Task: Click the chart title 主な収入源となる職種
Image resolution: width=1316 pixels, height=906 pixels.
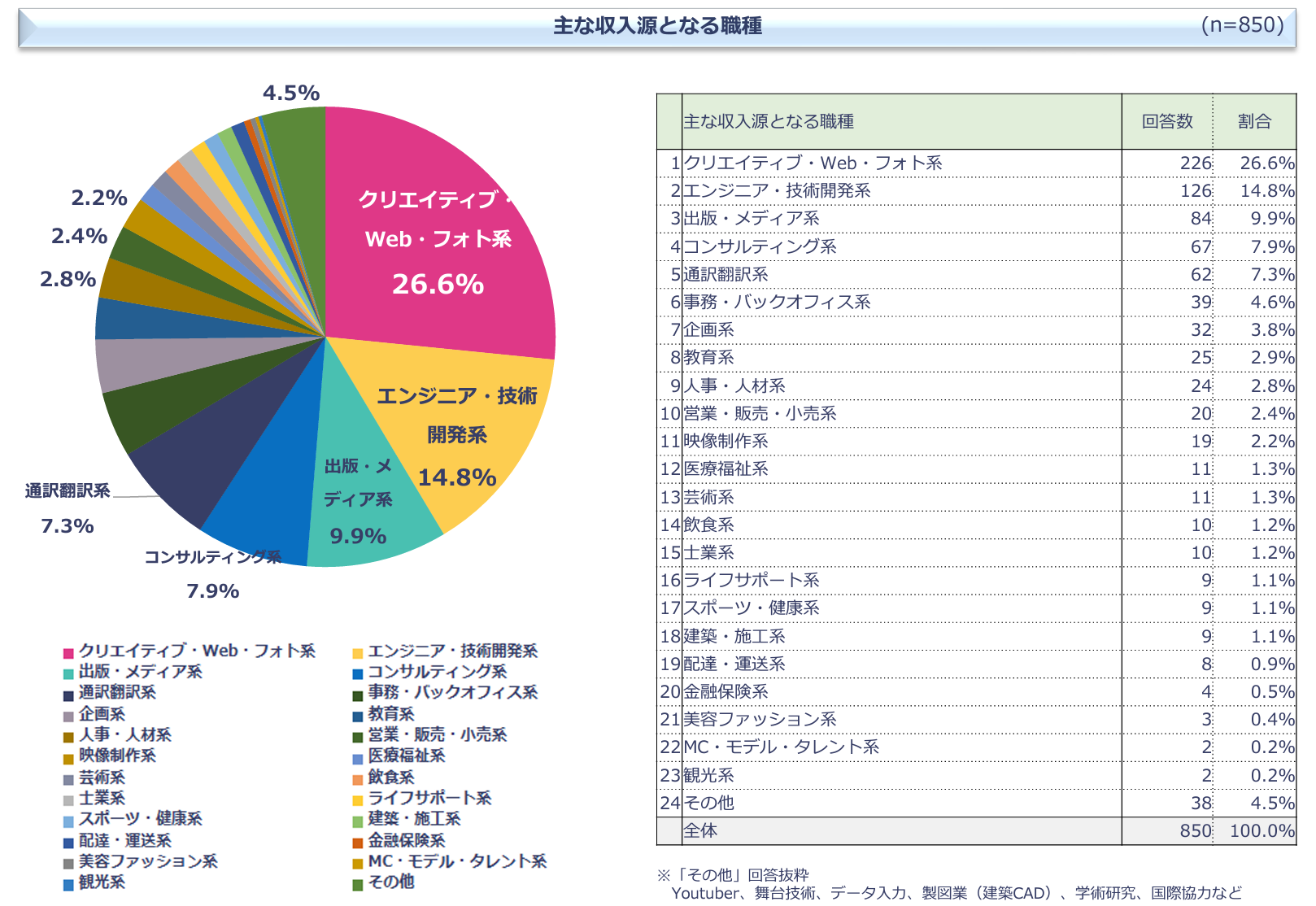Action: coord(657,26)
